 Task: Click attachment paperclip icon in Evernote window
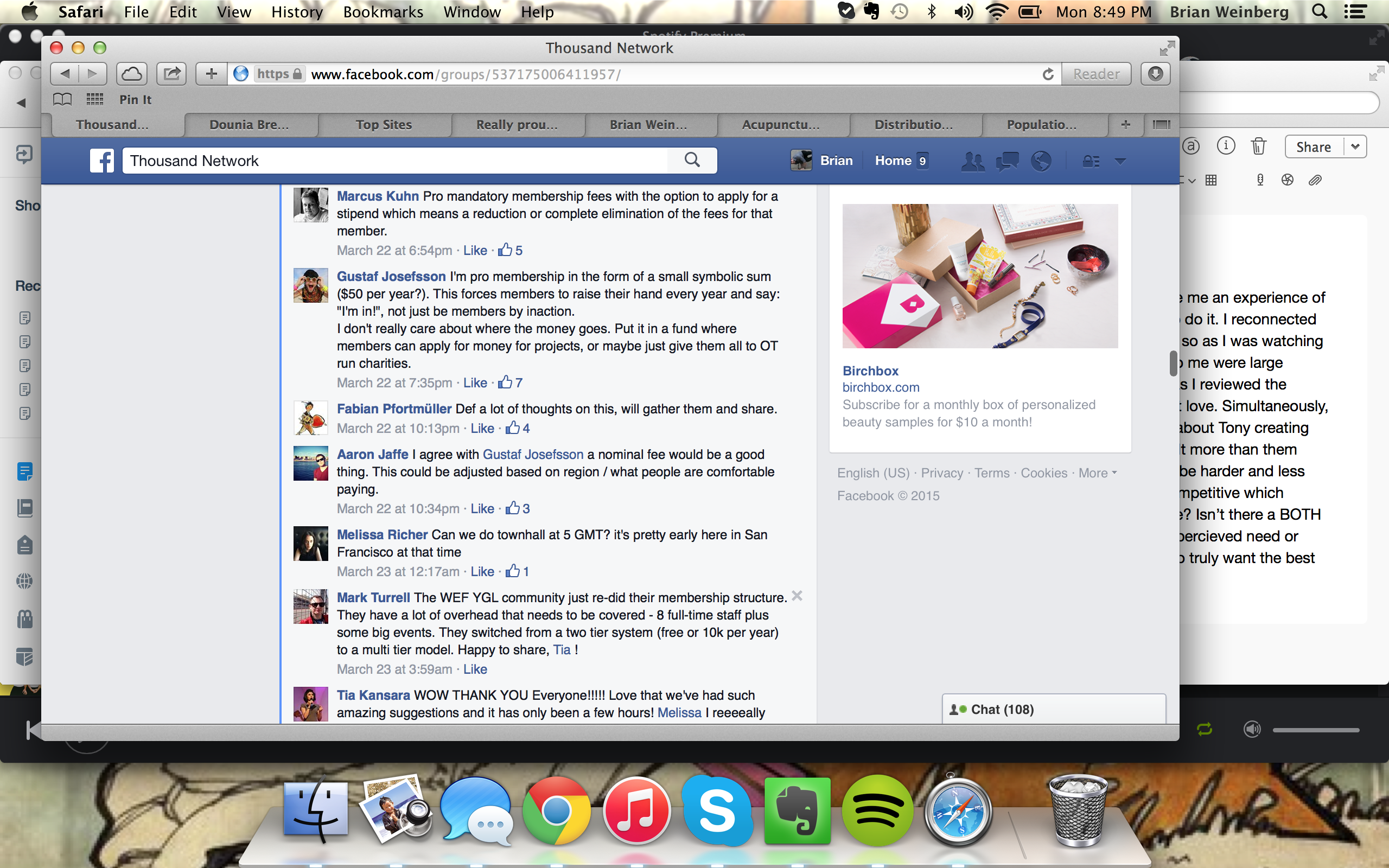(x=1315, y=180)
